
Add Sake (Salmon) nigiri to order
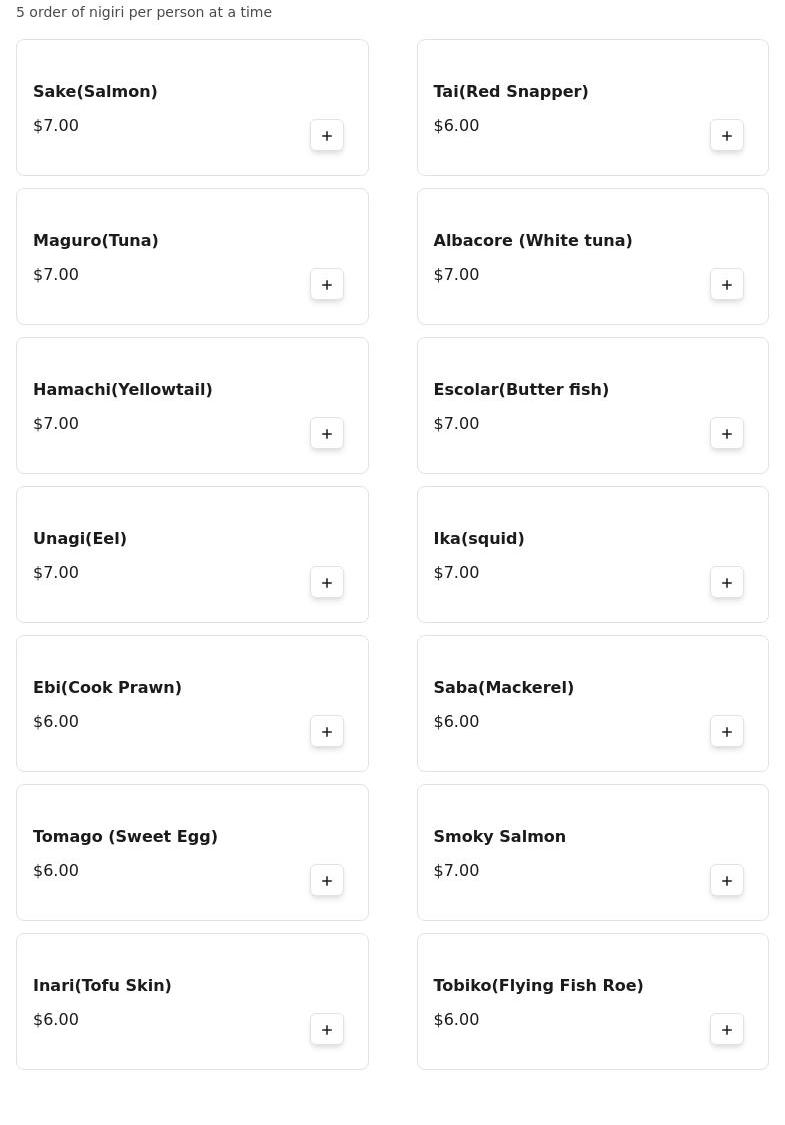(327, 135)
